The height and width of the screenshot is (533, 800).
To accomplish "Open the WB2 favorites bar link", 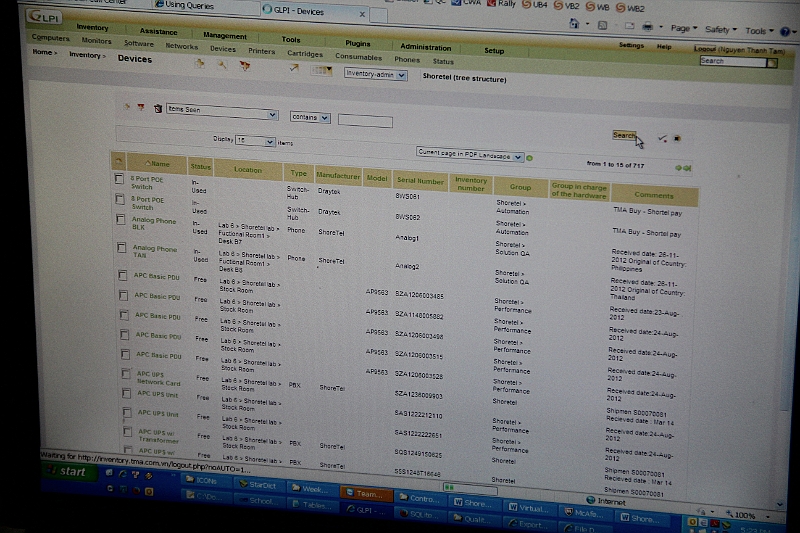I will point(630,8).
